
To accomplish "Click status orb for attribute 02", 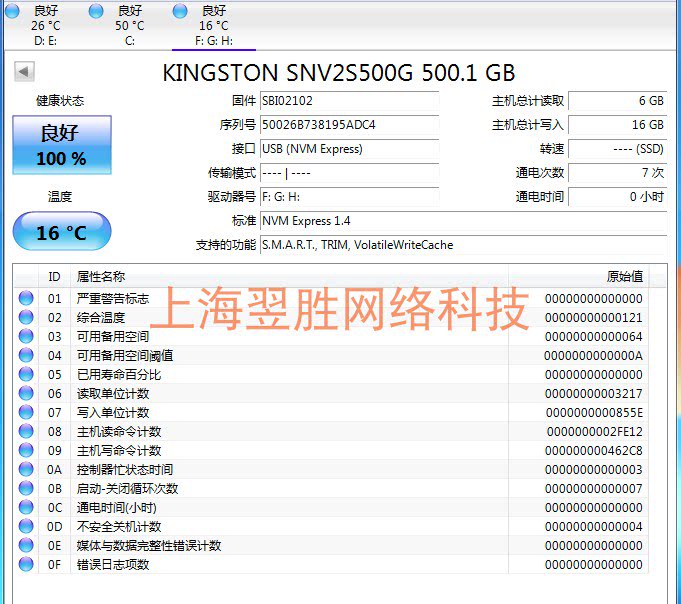I will point(26,317).
